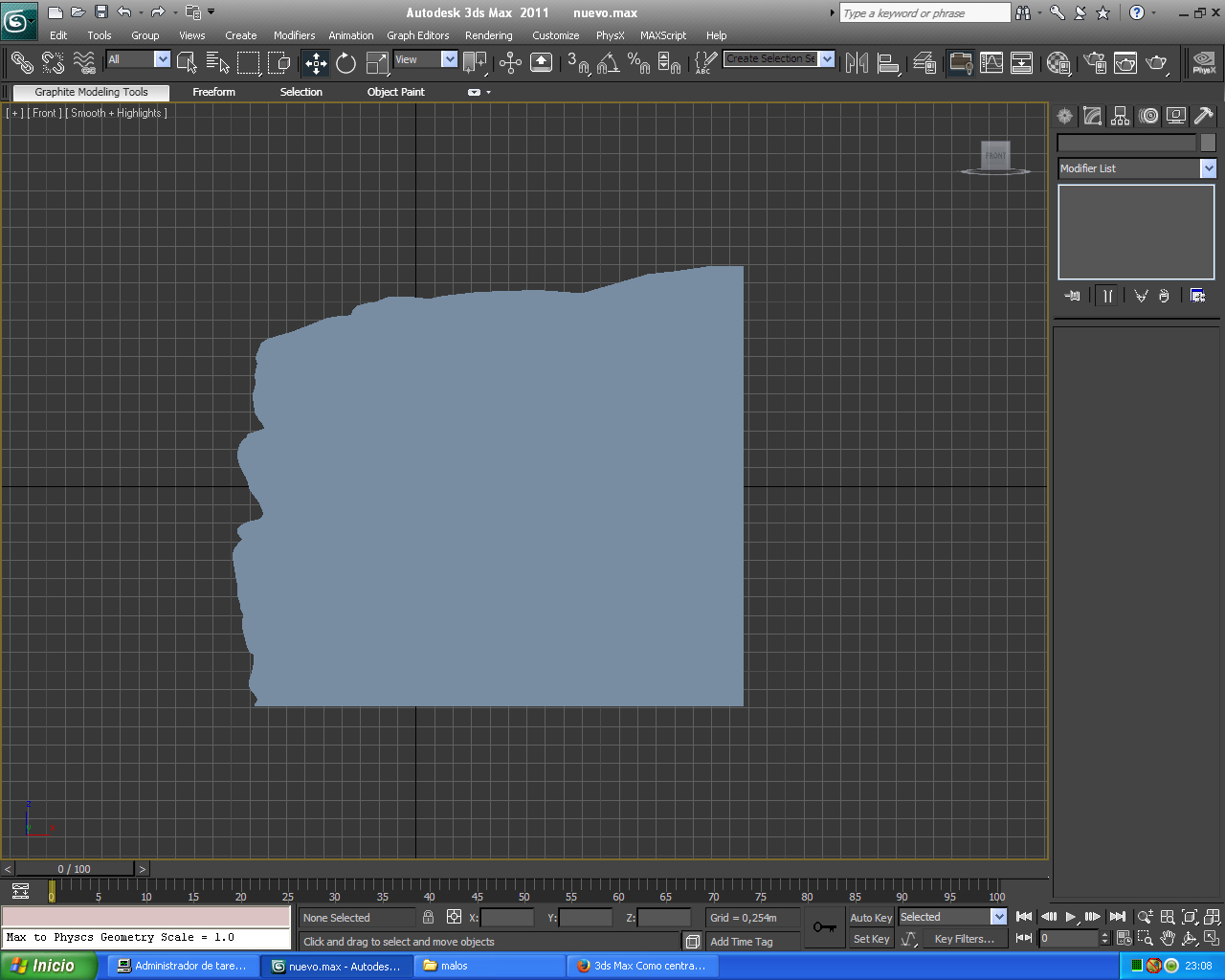Switch to the Freeform ribbon tab
Screen dimensions: 1225x980
click(213, 92)
